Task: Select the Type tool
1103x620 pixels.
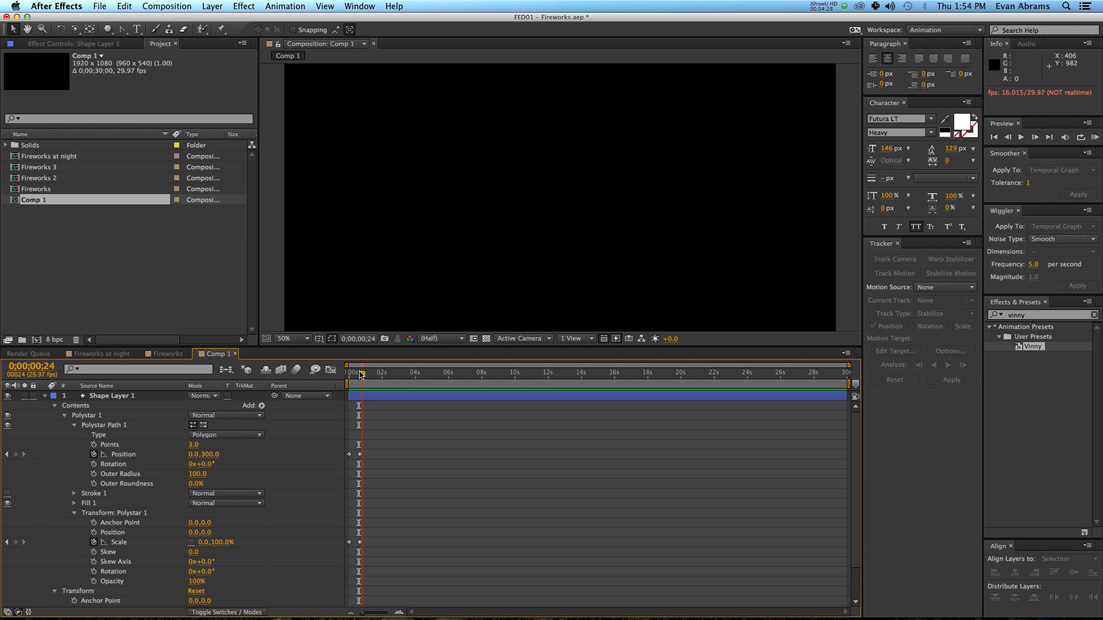Action: coord(137,29)
